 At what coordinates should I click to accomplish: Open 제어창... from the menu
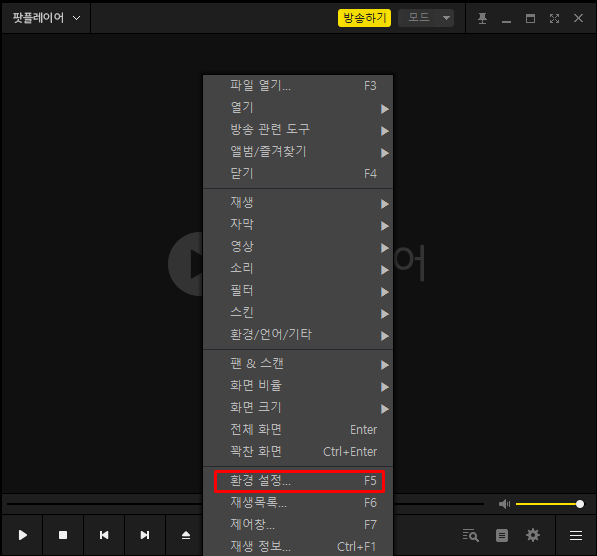pos(298,525)
